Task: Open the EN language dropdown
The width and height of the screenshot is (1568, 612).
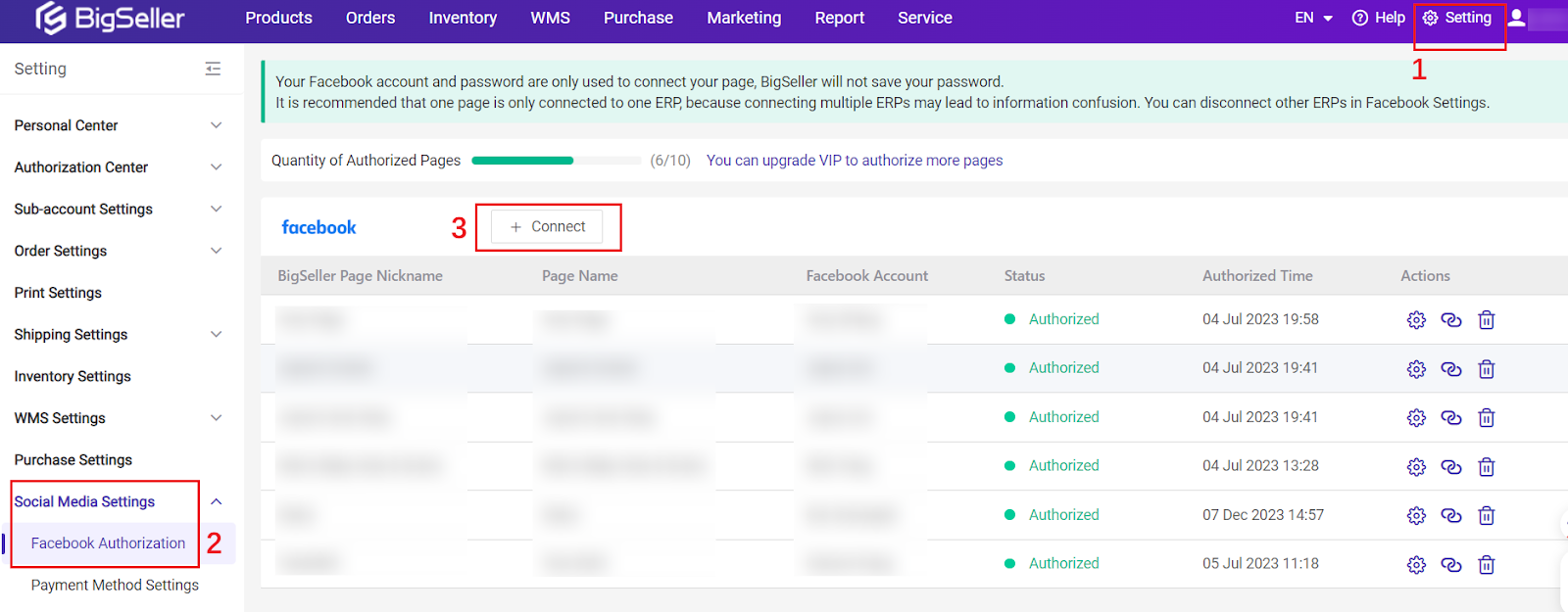Action: coord(1313,18)
